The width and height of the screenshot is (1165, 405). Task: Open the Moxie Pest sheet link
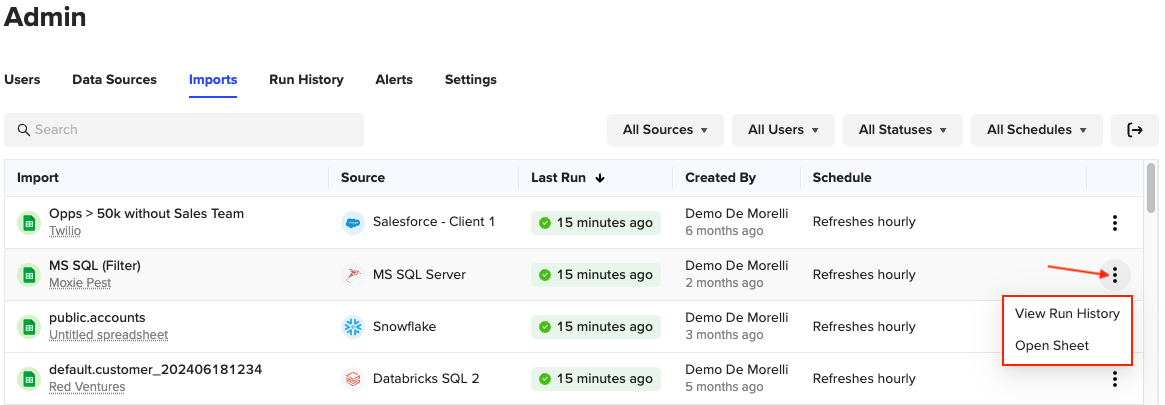click(78, 284)
